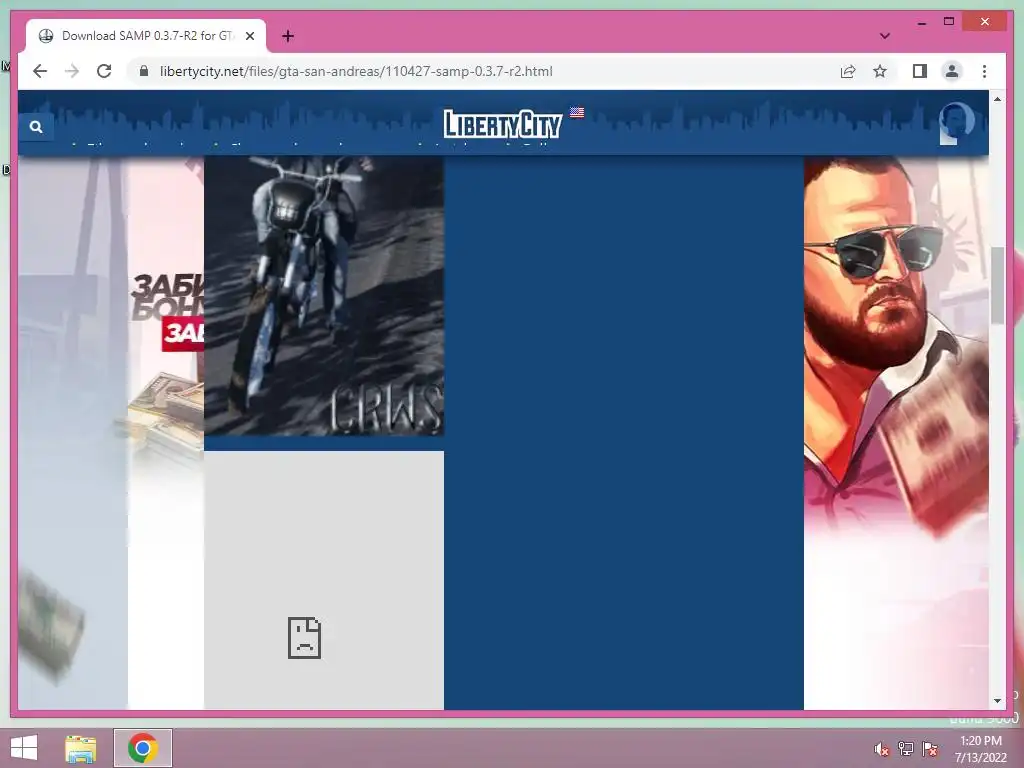
Task: Open the Windows Start button
Action: point(24,748)
